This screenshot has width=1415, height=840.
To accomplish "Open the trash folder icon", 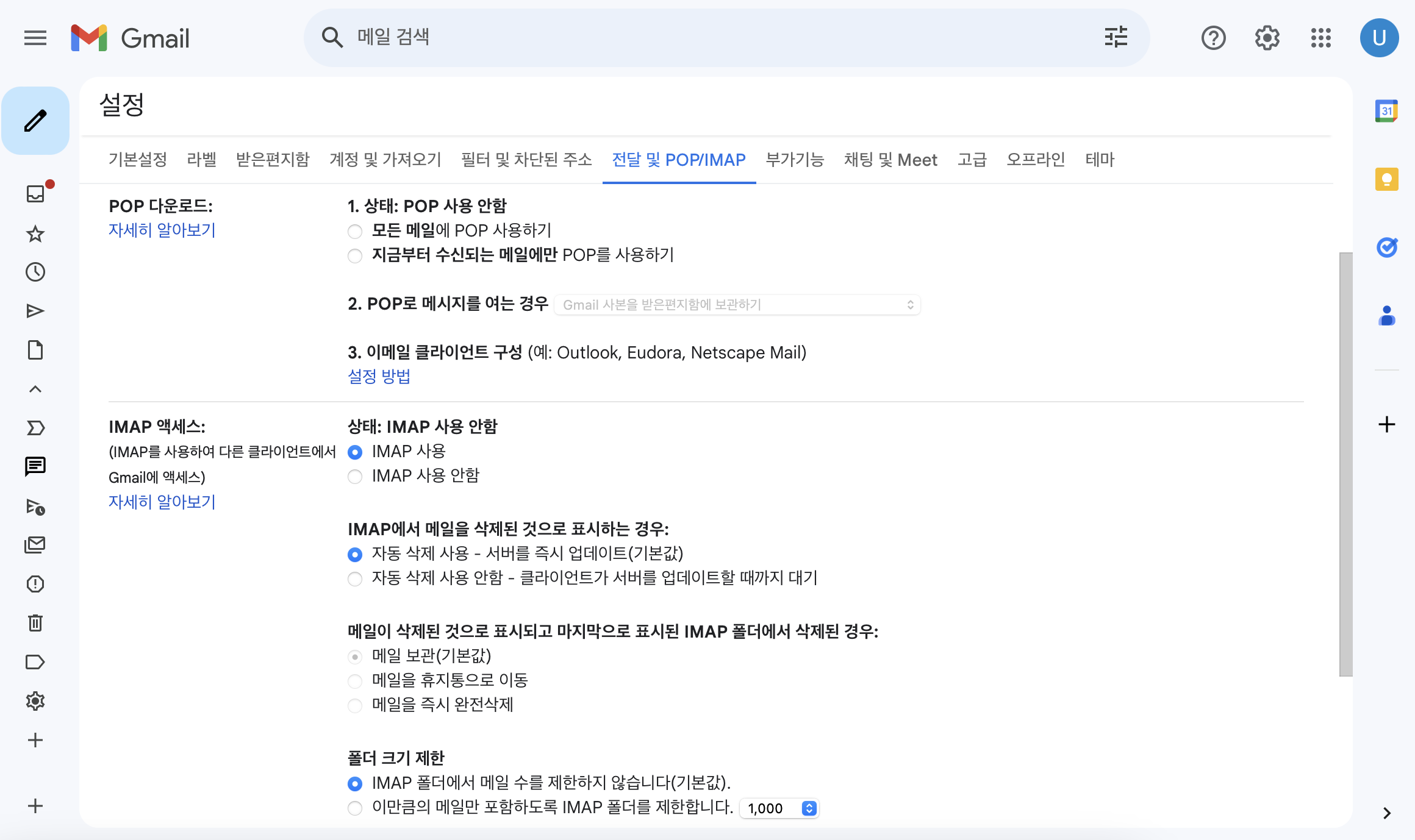I will click(35, 623).
